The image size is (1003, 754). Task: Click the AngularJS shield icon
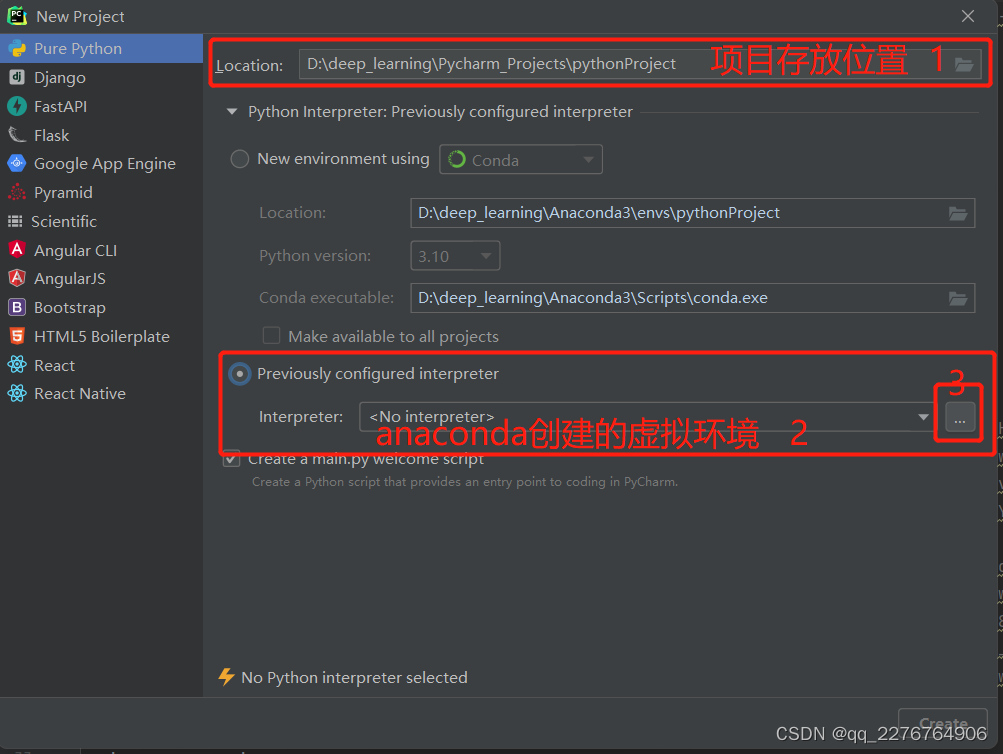17,278
